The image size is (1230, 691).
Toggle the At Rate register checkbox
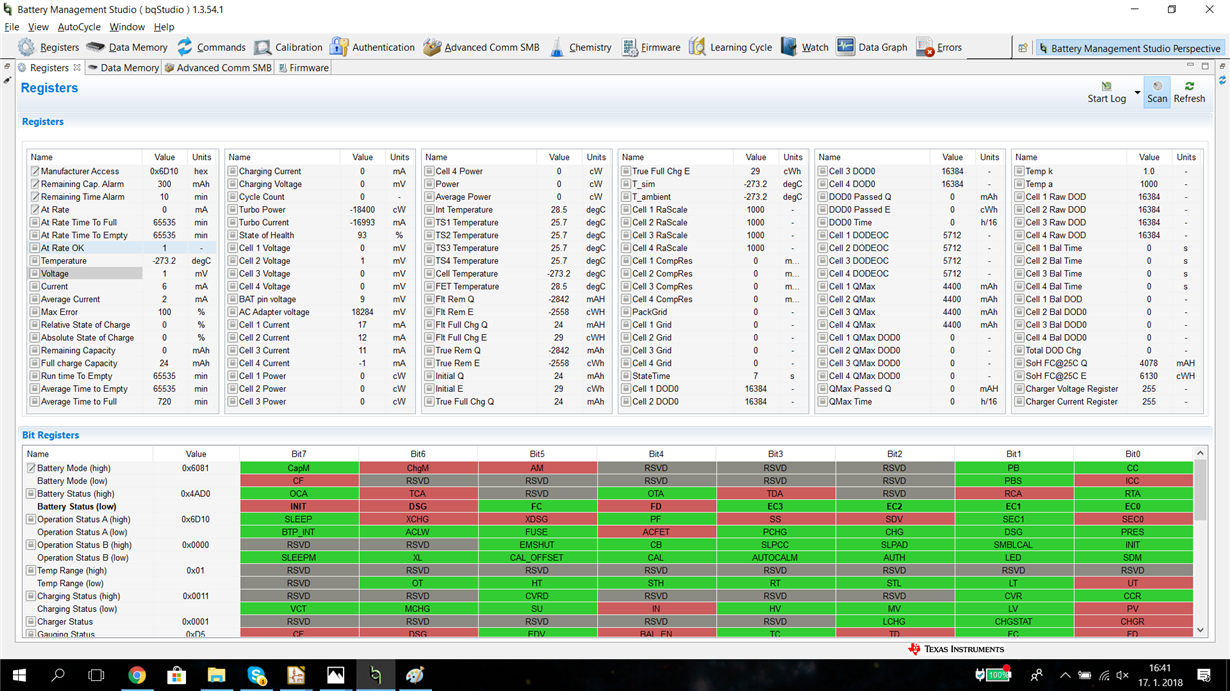[x=35, y=210]
